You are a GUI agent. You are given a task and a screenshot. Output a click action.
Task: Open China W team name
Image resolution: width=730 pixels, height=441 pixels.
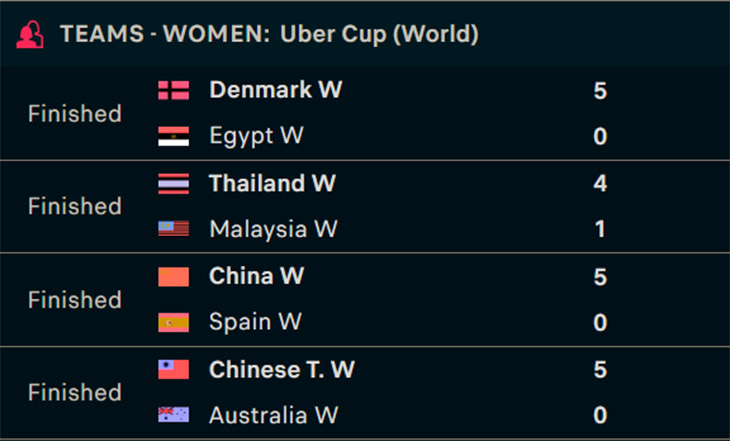click(x=257, y=276)
